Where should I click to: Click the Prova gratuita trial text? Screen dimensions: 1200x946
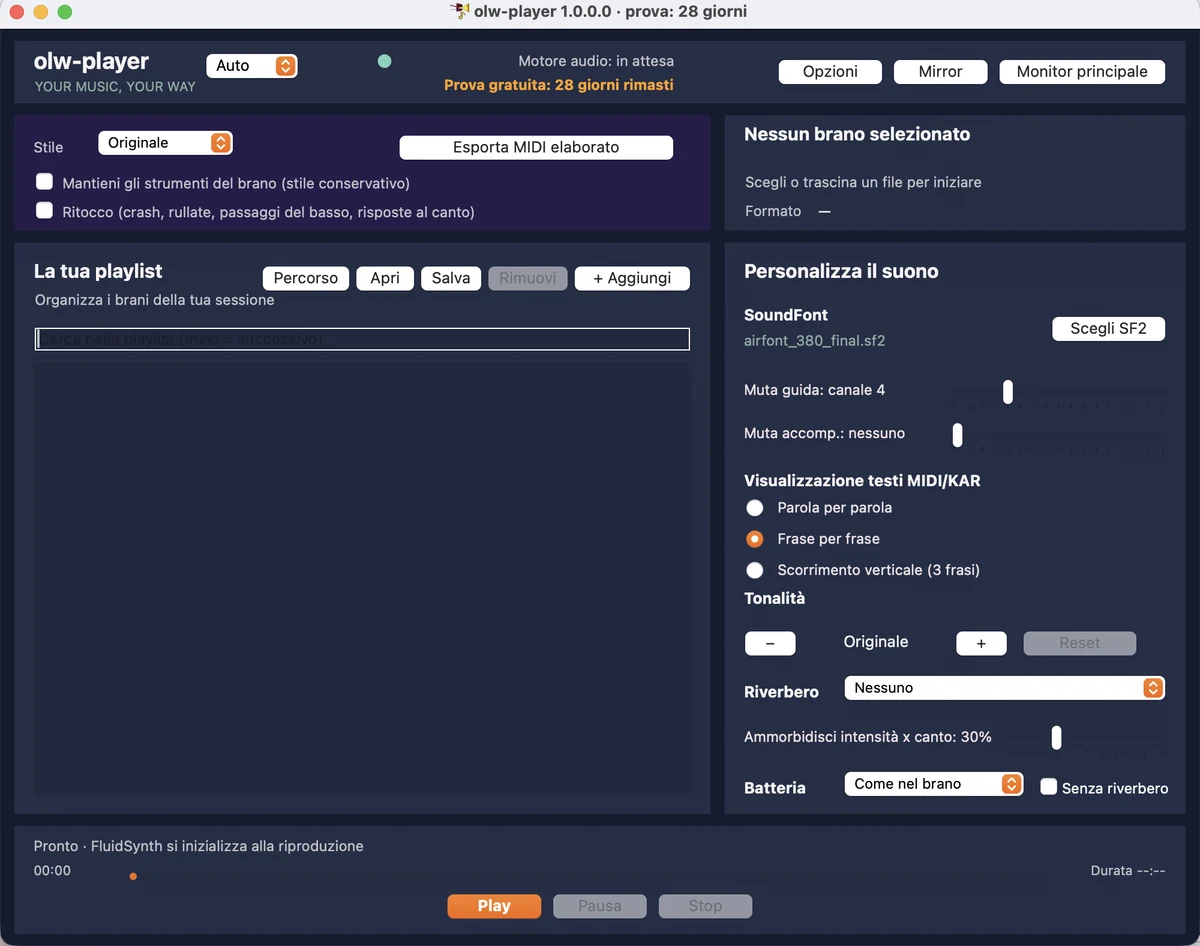pyautogui.click(x=559, y=85)
